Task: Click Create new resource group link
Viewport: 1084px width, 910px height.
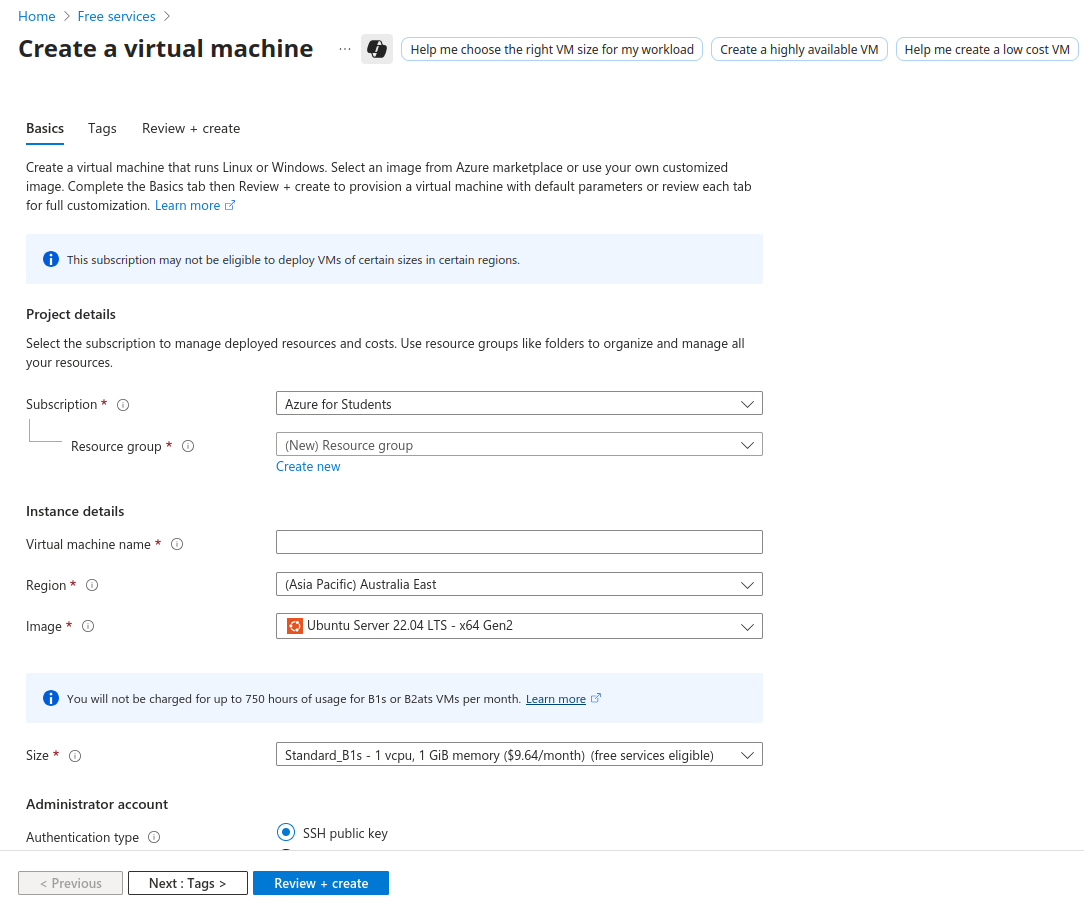Action: point(308,467)
